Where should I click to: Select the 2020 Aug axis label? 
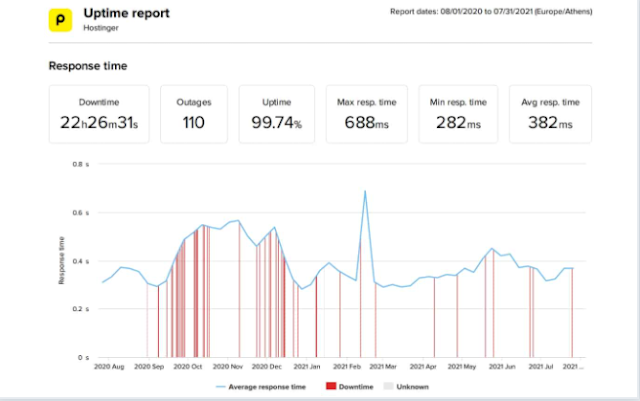[x=109, y=367]
